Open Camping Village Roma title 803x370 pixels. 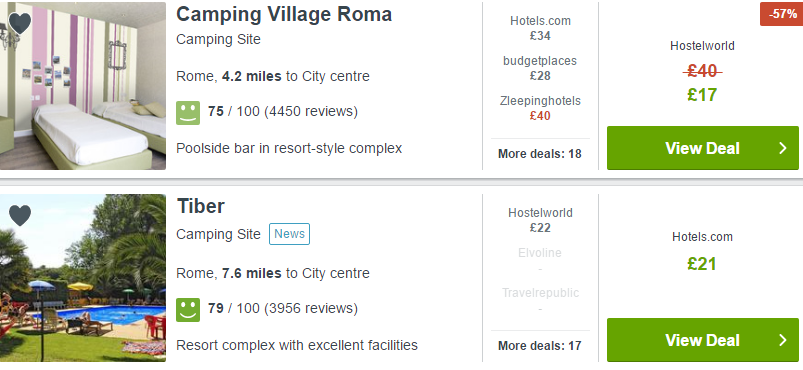coord(284,14)
